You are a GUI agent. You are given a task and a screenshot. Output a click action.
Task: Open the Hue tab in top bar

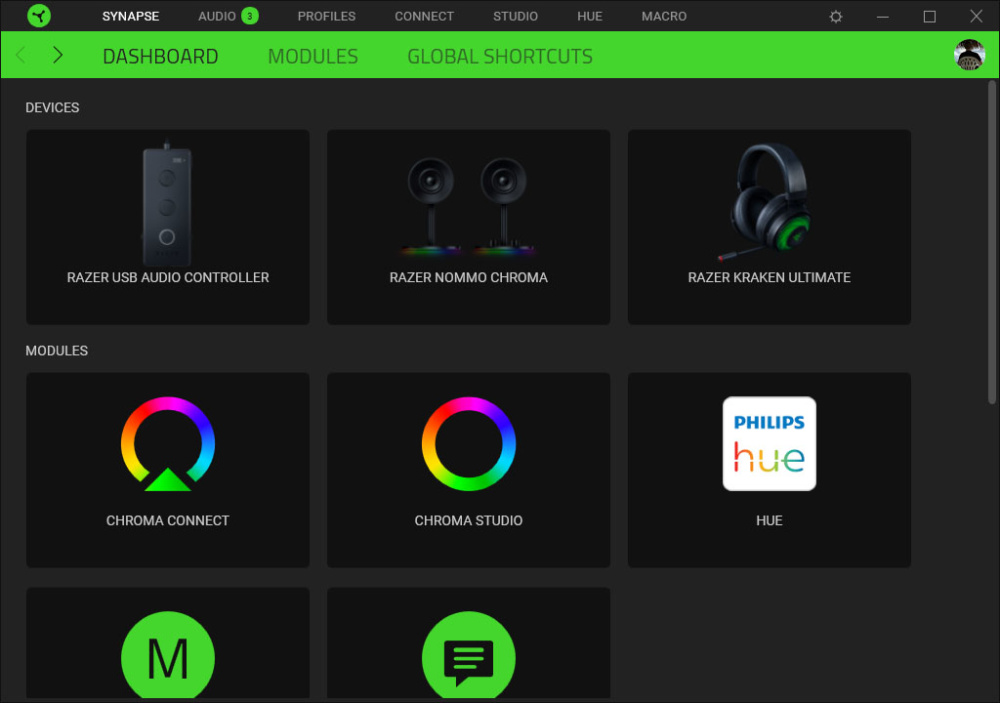[590, 17]
